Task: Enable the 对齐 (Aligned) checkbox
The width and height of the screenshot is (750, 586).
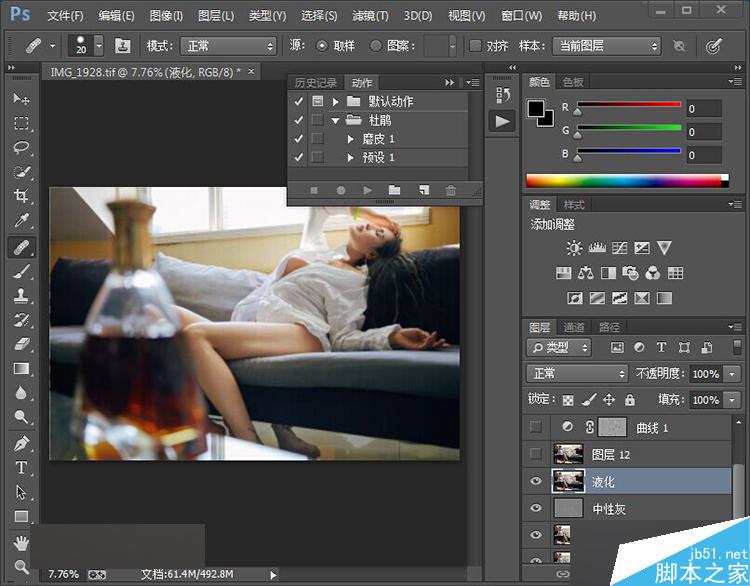Action: (475, 46)
